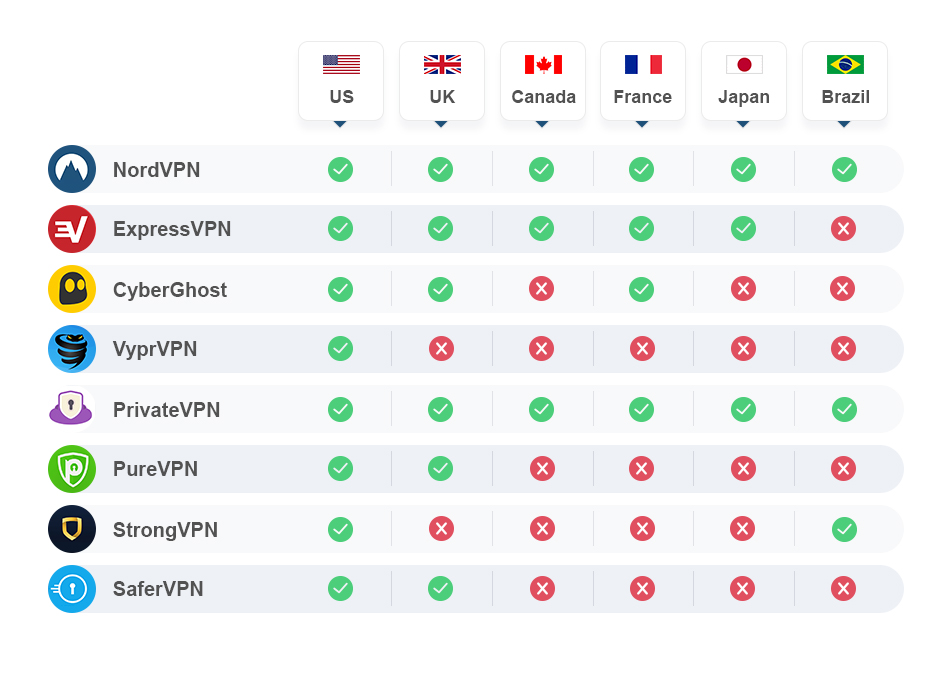Click the ExpressVPN red logo
The height and width of the screenshot is (683, 952).
[x=72, y=229]
